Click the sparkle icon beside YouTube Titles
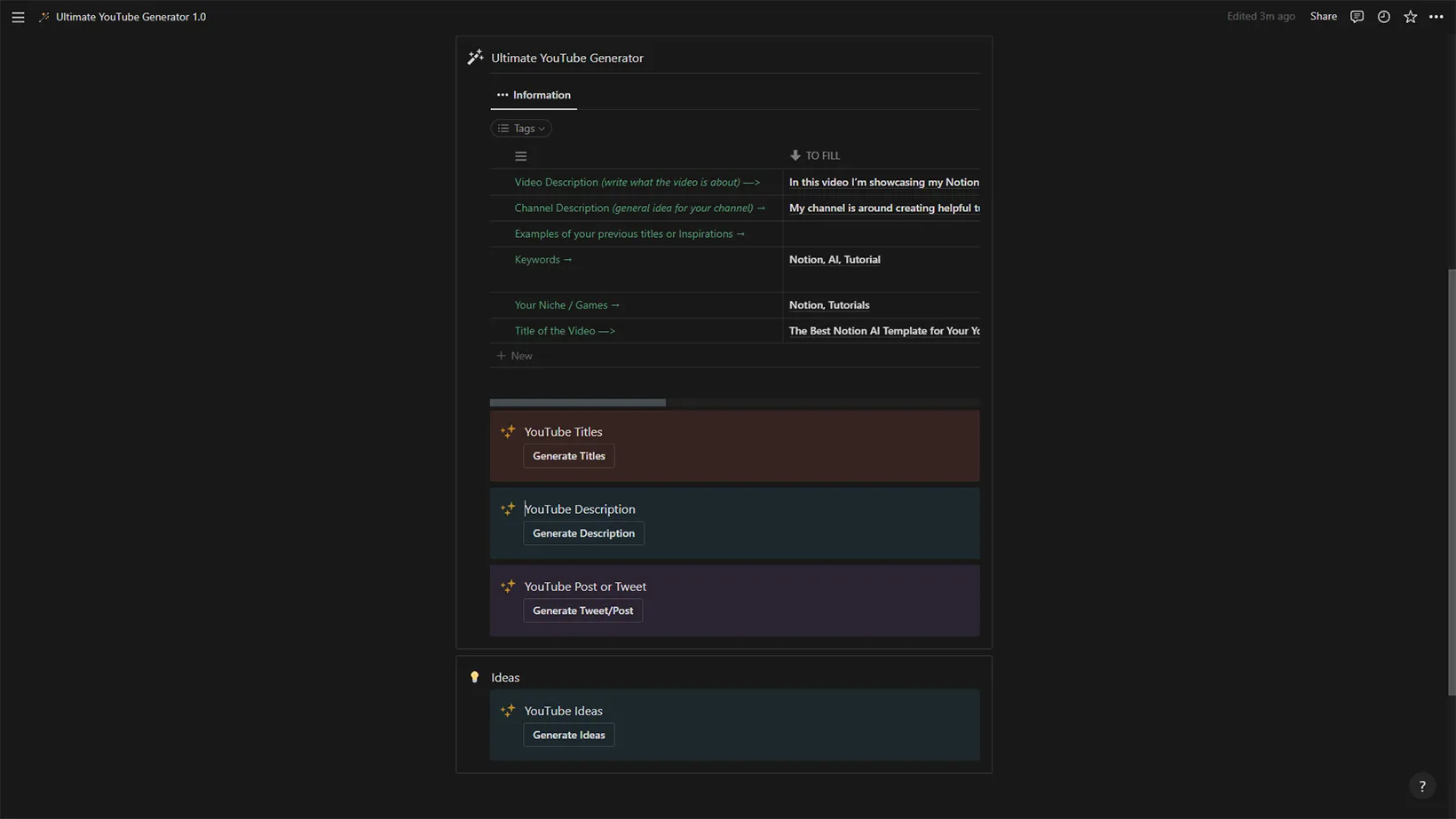1456x819 pixels. [x=508, y=432]
